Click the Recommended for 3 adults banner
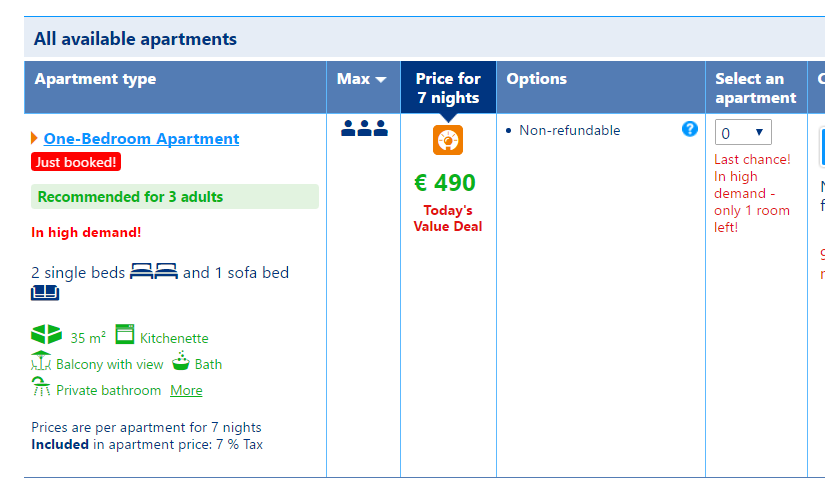The height and width of the screenshot is (493, 825). [x=175, y=197]
